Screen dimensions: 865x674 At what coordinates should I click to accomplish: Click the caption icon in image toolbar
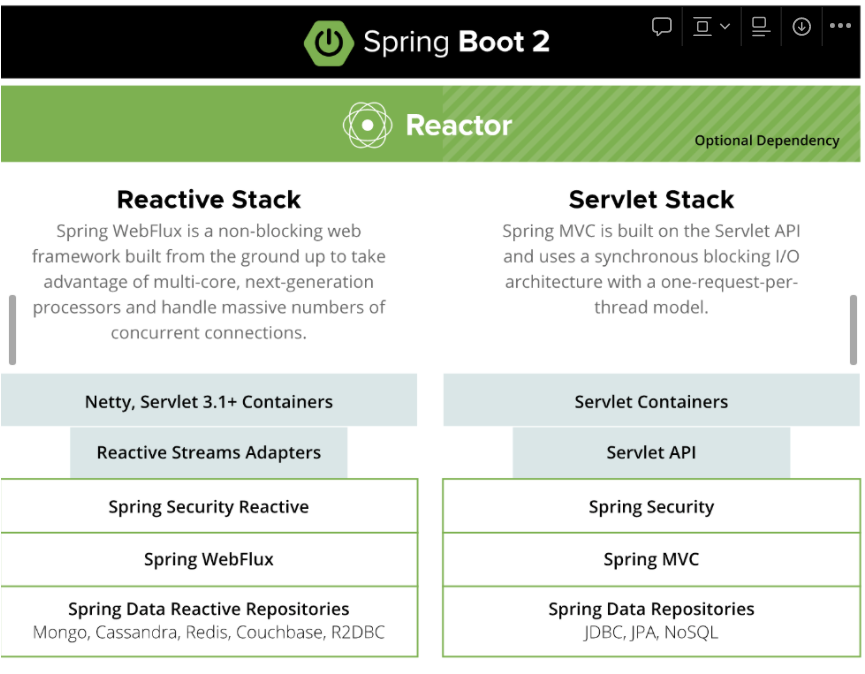[x=761, y=26]
